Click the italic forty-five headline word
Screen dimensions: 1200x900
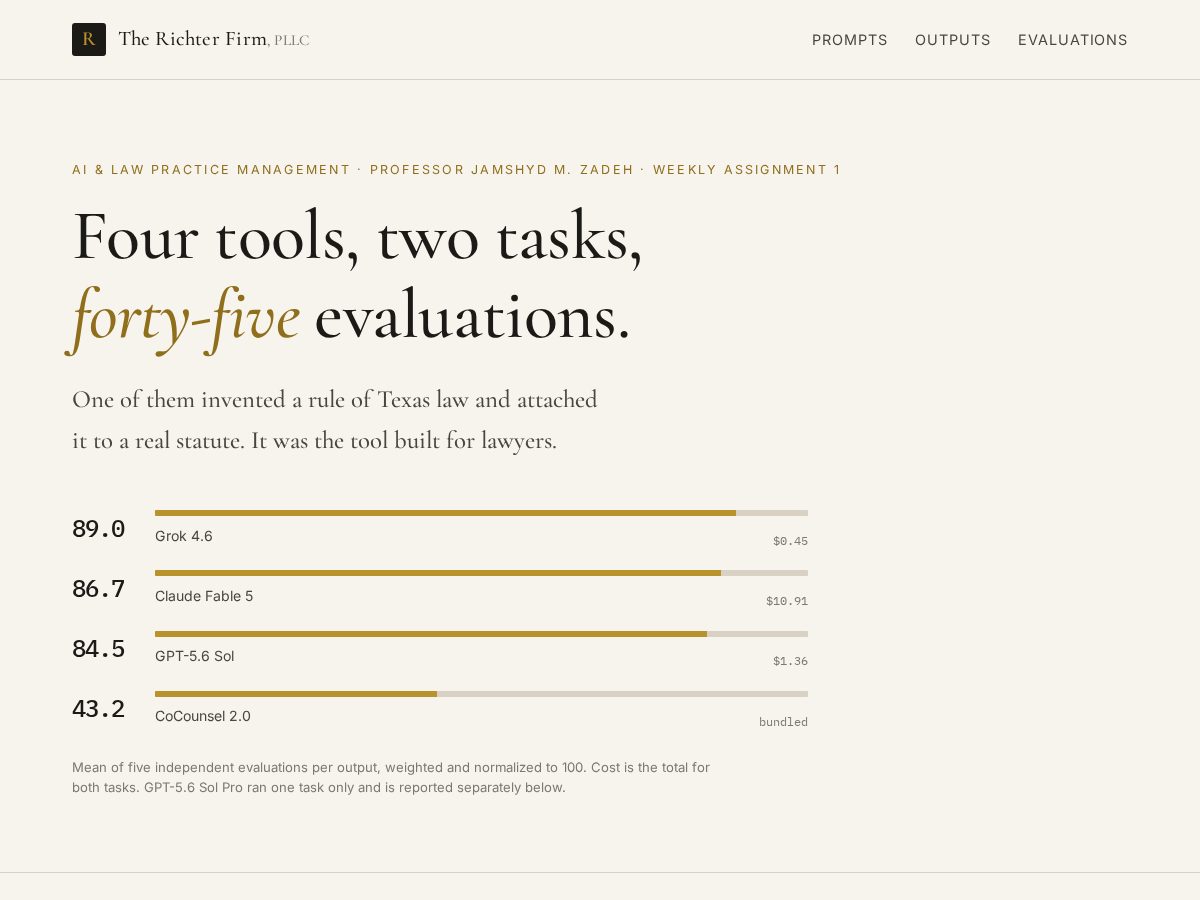pyautogui.click(x=185, y=317)
